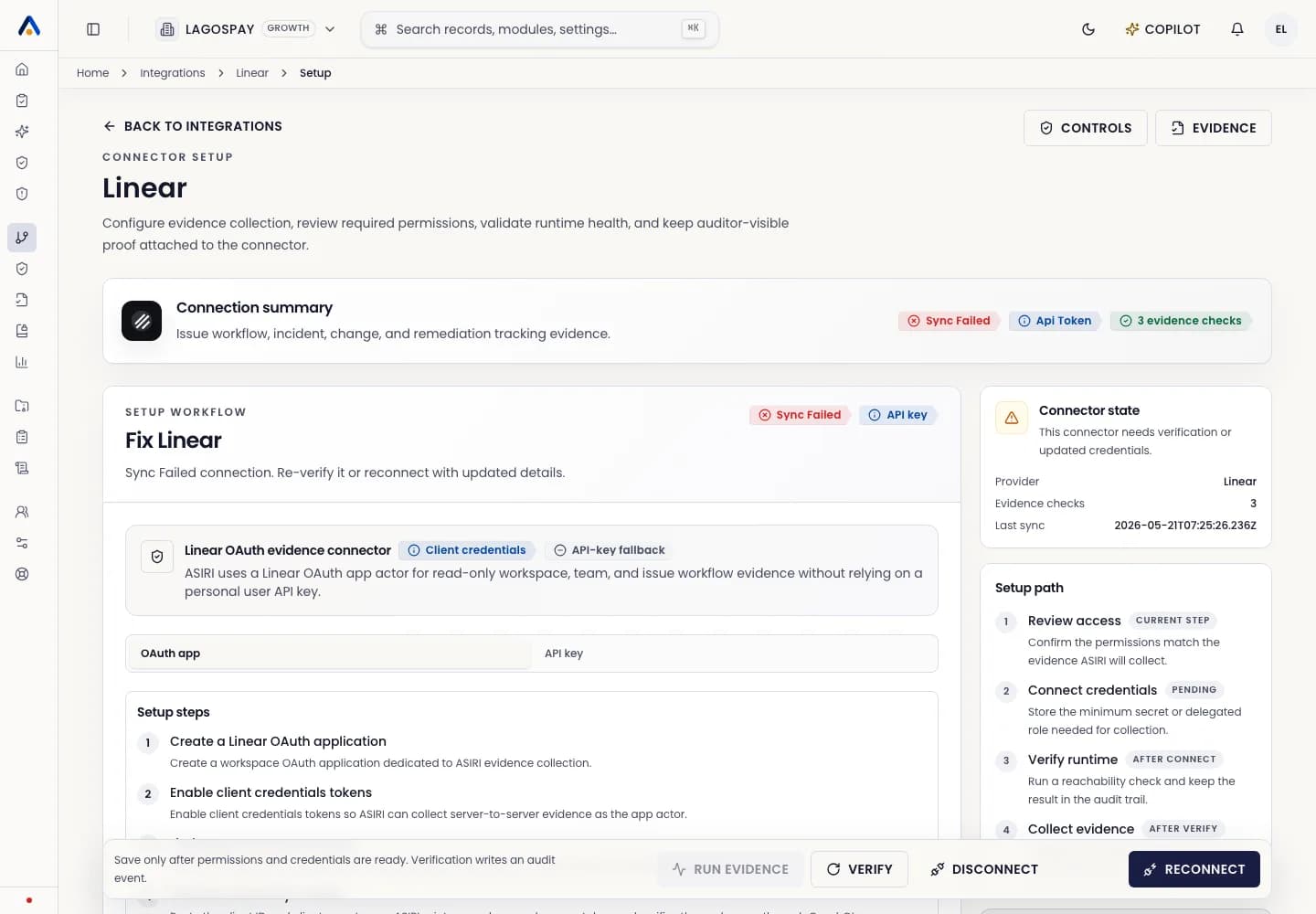Click the API-key fallback badge
The width and height of the screenshot is (1316, 914).
click(x=610, y=550)
